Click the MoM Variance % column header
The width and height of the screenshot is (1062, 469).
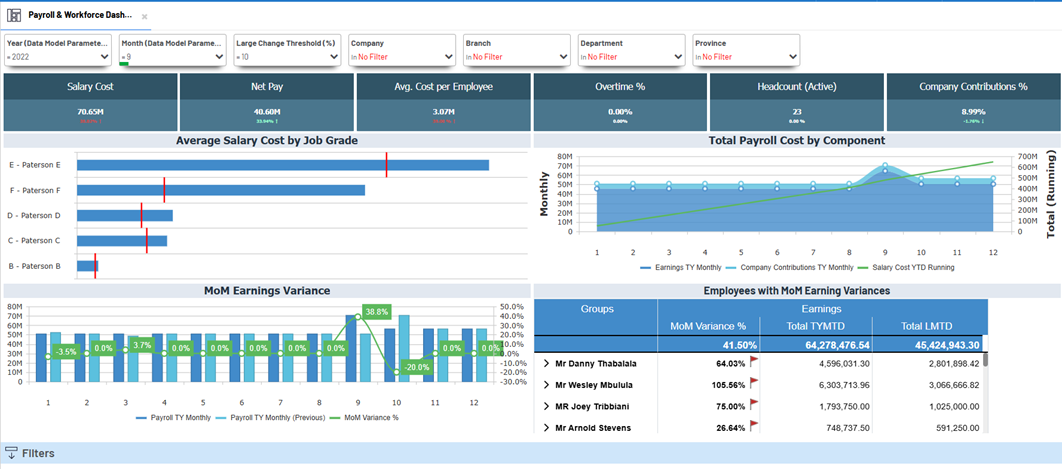coord(708,327)
